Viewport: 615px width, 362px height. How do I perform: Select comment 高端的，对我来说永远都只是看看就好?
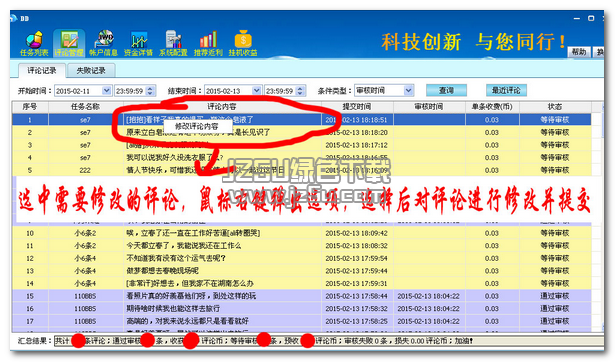(187, 321)
